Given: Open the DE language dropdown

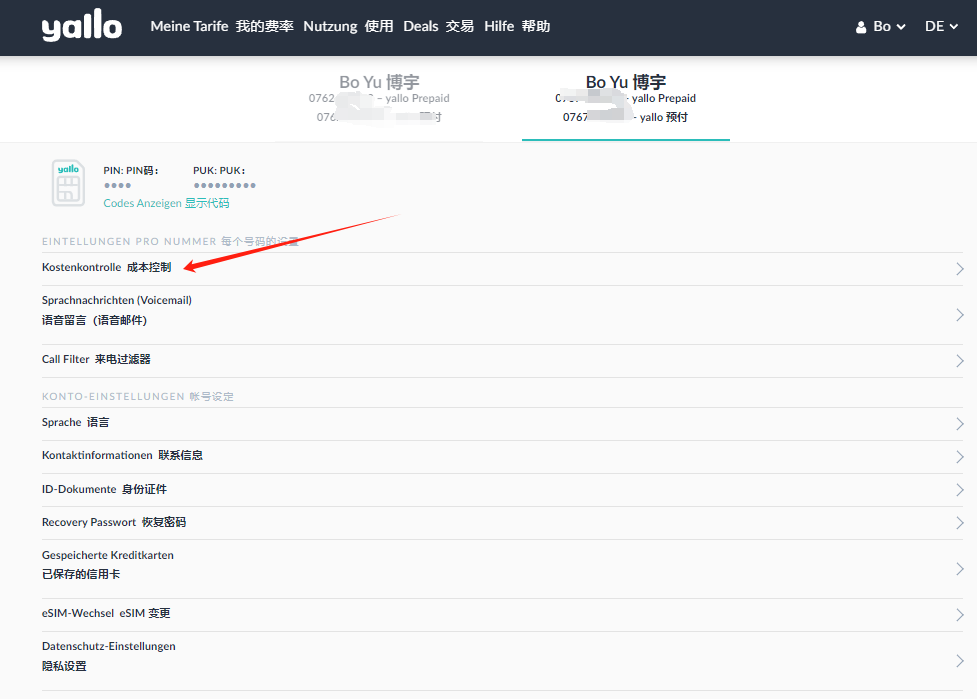Looking at the screenshot, I should click(x=941, y=27).
